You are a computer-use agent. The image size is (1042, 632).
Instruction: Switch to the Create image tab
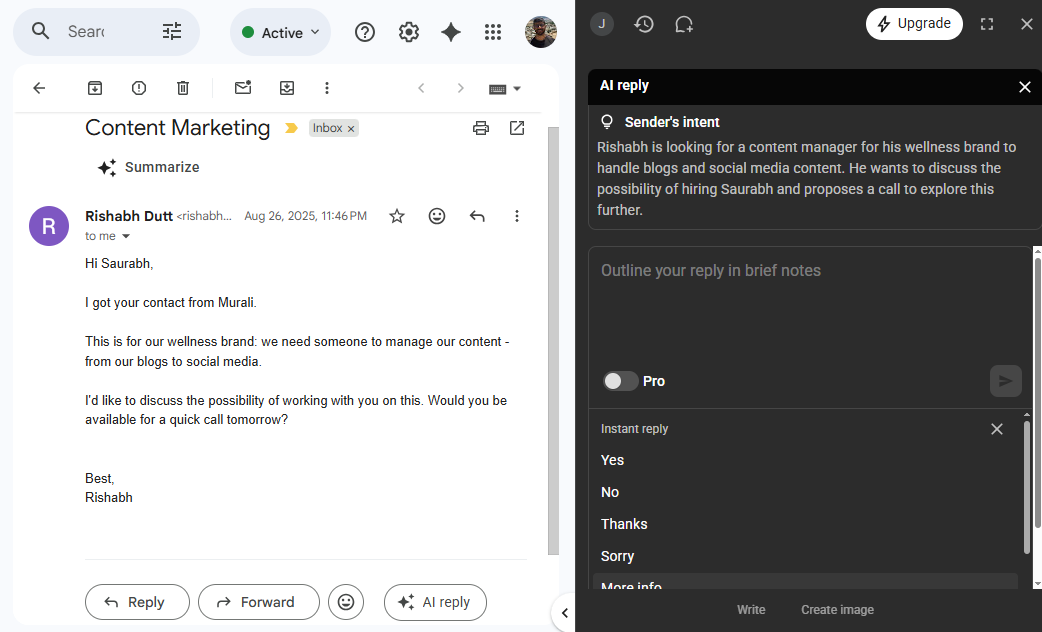(x=837, y=610)
